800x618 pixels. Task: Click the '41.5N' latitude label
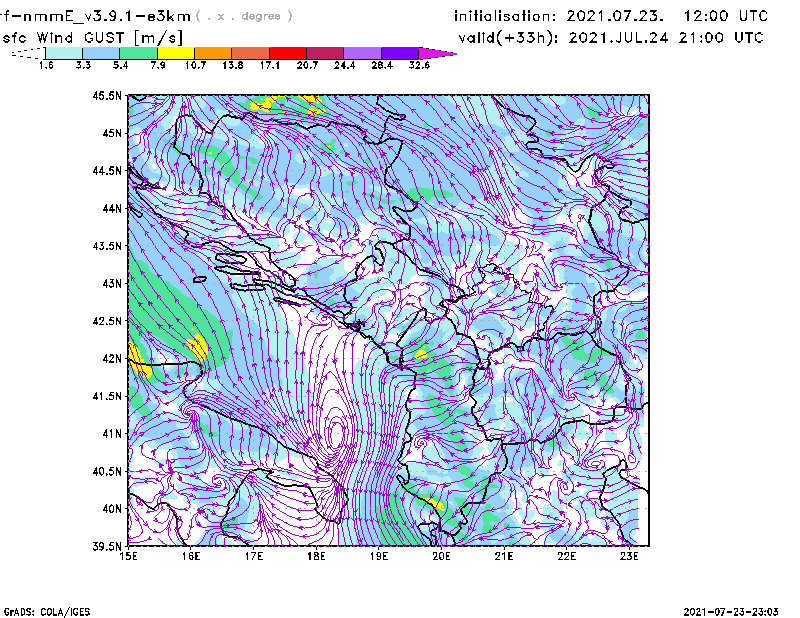point(107,396)
